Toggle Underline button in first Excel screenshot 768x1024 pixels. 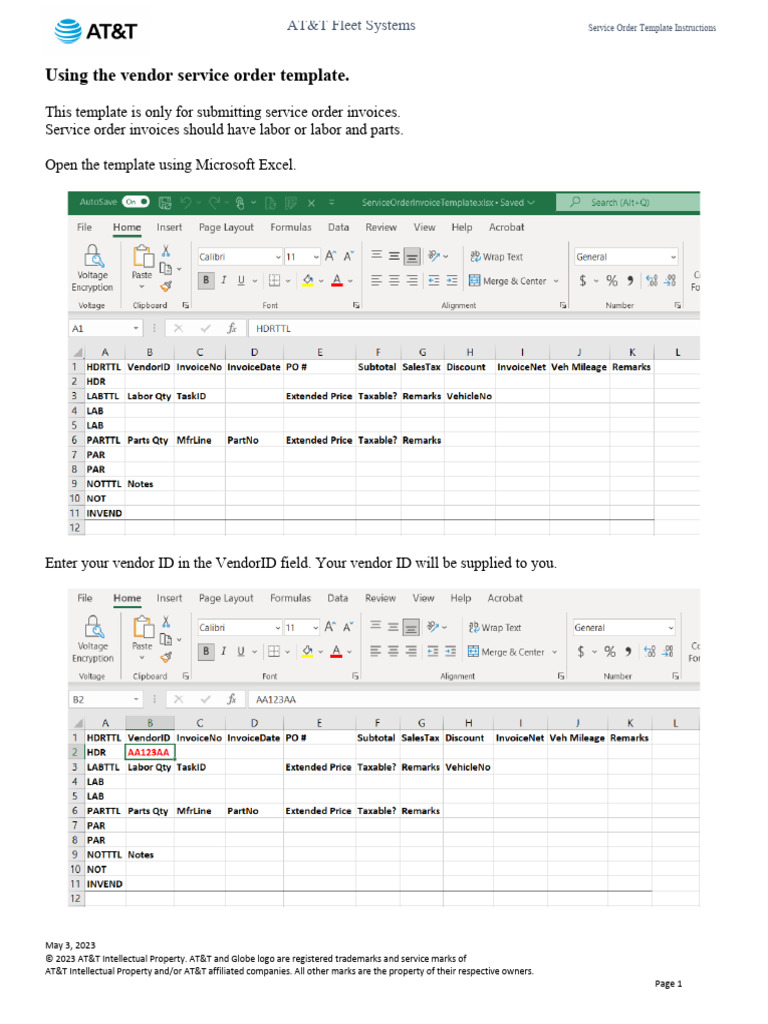tap(241, 281)
